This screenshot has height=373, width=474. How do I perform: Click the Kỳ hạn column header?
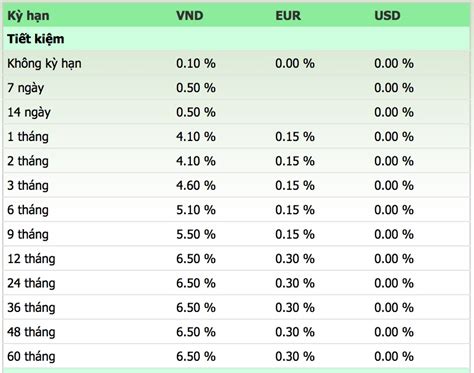coord(28,16)
